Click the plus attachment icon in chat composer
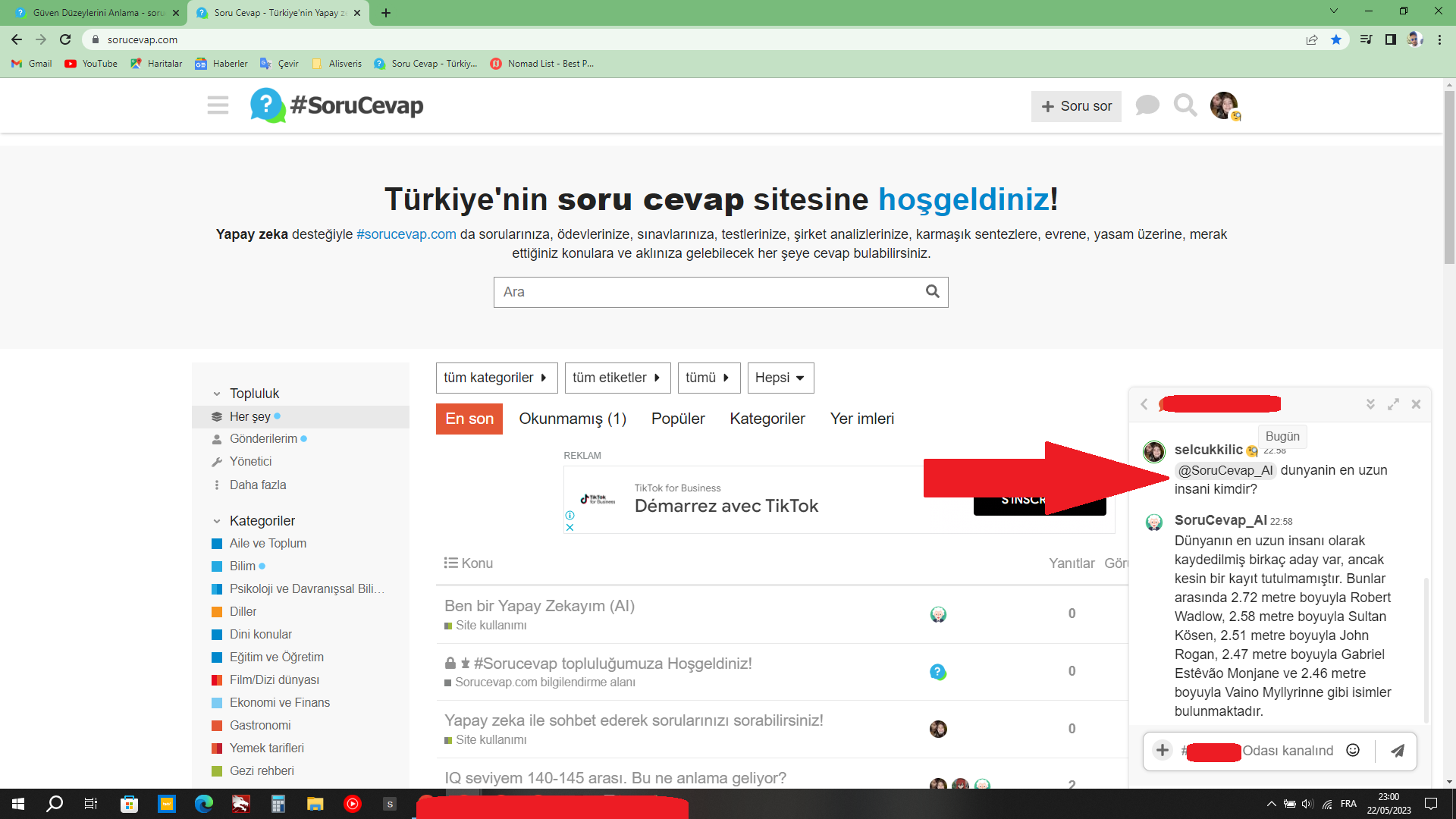Viewport: 1456px width, 819px height. (x=1162, y=751)
